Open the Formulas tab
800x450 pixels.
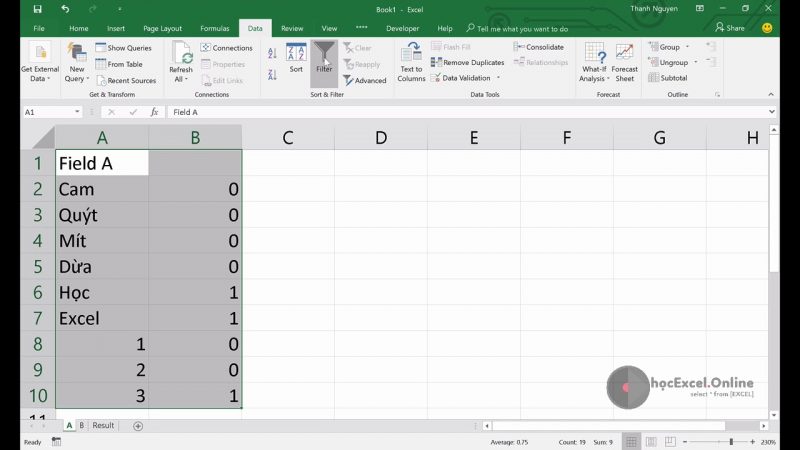tap(215, 29)
